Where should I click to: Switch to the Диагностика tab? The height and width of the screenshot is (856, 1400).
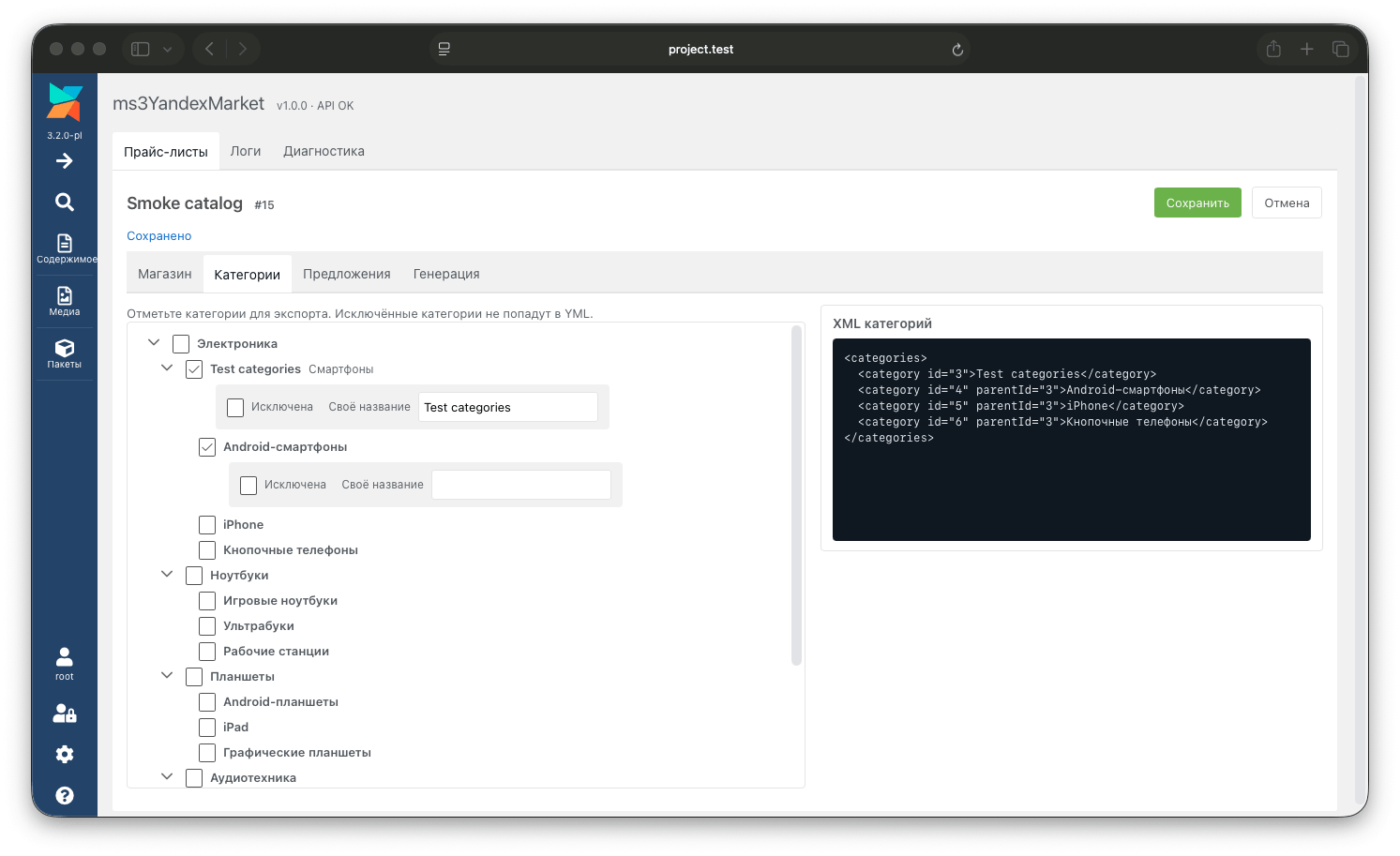(324, 151)
